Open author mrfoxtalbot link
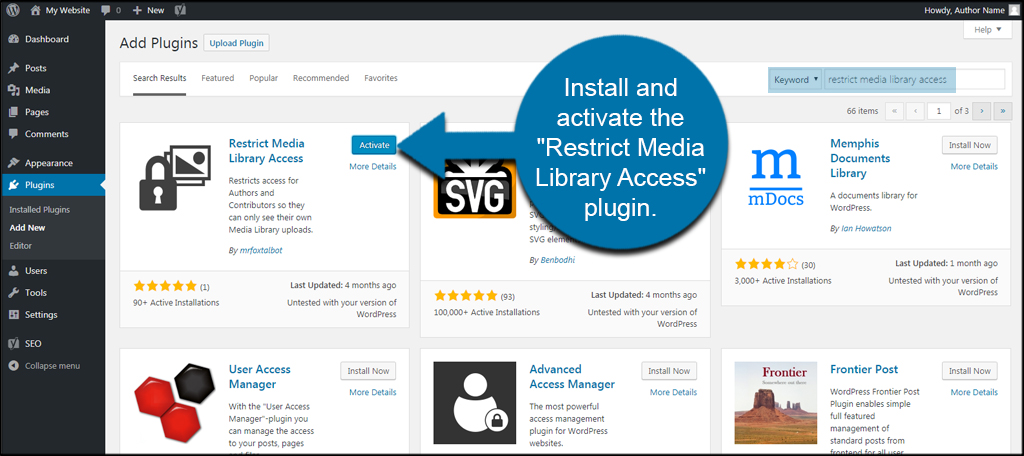1024x456 pixels. pos(261,250)
